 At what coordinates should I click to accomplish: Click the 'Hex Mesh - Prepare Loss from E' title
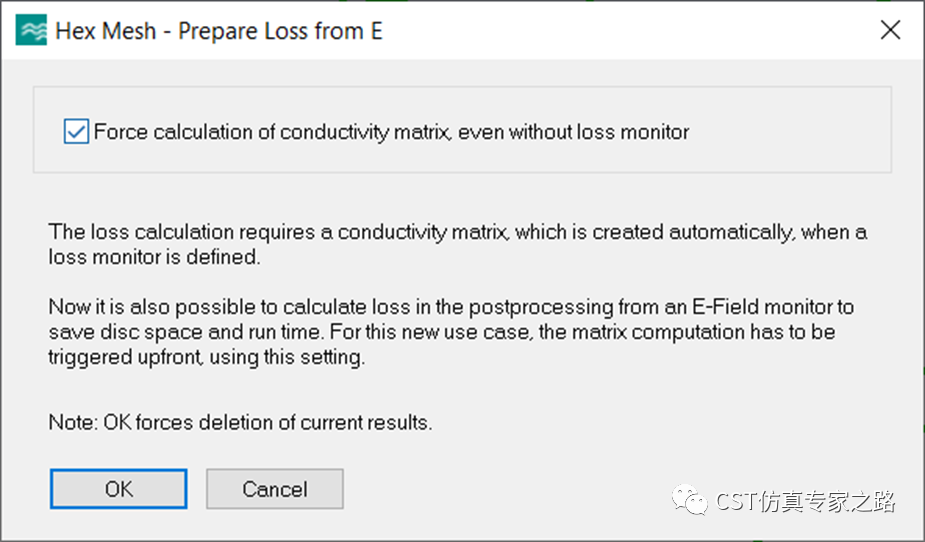pyautogui.click(x=219, y=31)
